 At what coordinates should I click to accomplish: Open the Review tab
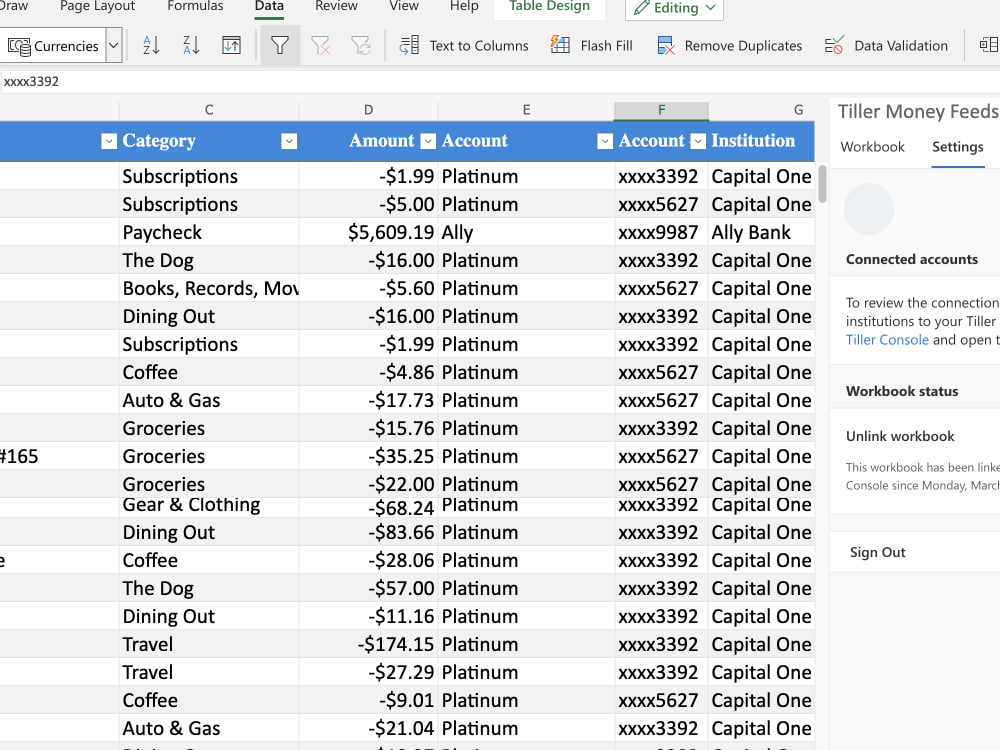pyautogui.click(x=336, y=6)
